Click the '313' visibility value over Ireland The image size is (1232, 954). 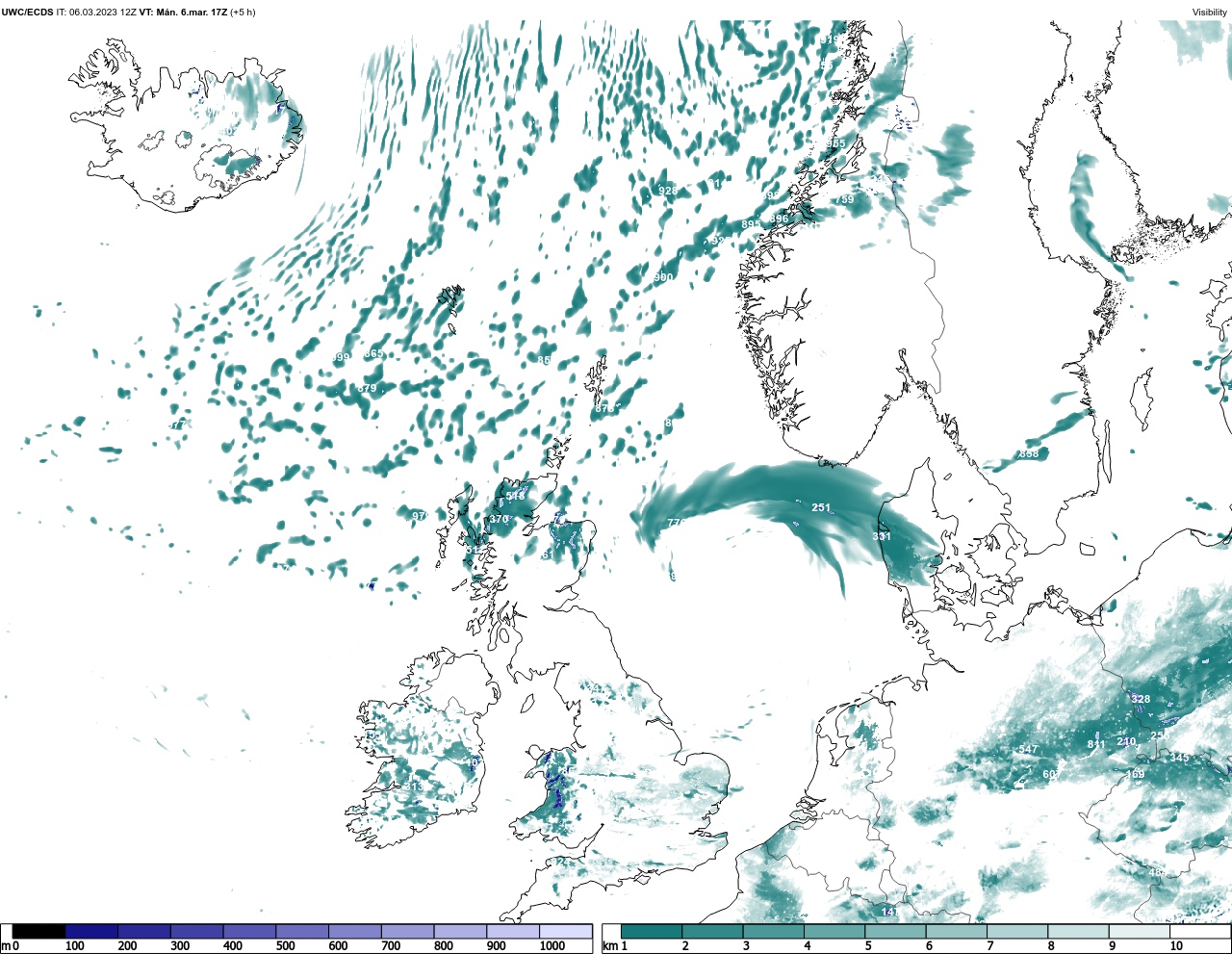(x=413, y=787)
